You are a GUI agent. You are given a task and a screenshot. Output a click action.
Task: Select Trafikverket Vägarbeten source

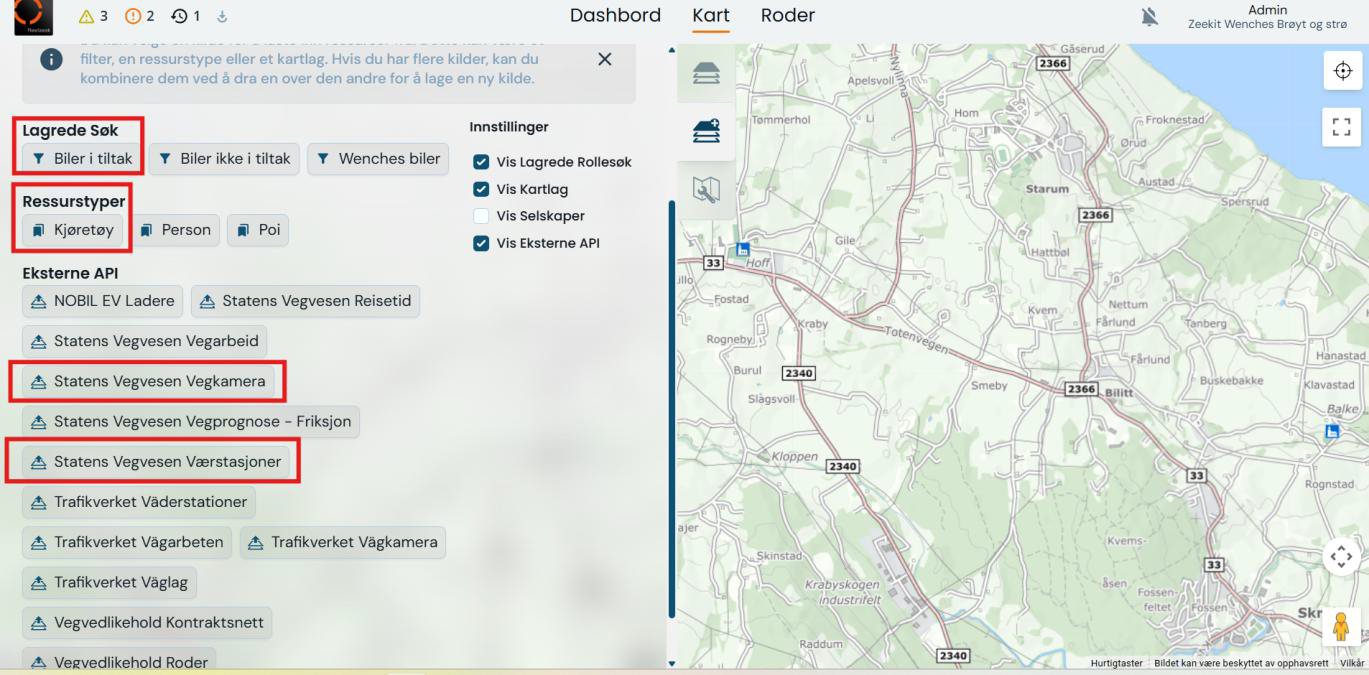pos(128,542)
